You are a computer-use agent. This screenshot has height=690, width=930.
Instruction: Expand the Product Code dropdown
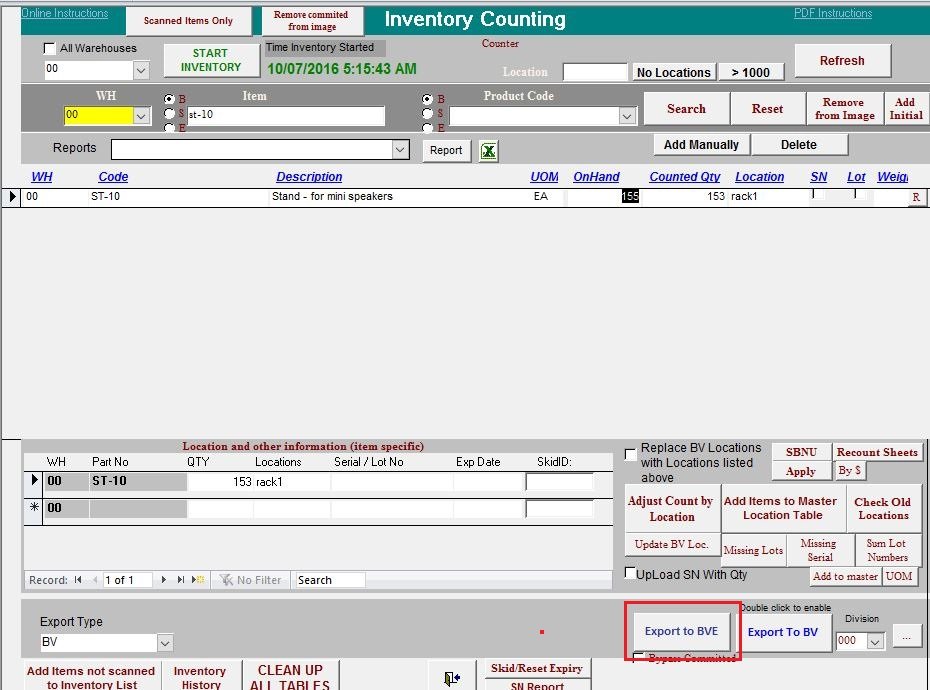(627, 116)
